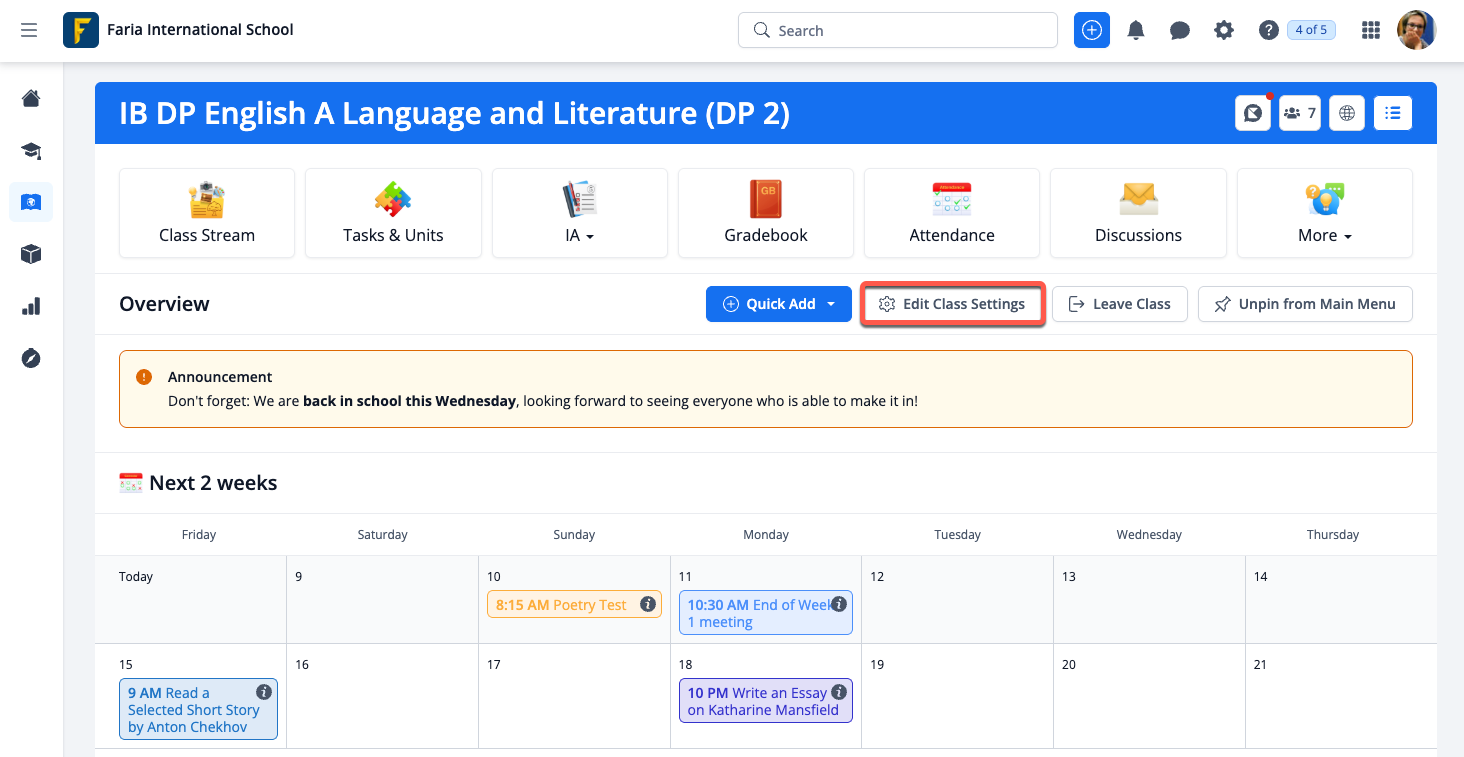The height and width of the screenshot is (757, 1464).
Task: Open the Class Stream
Action: [206, 213]
